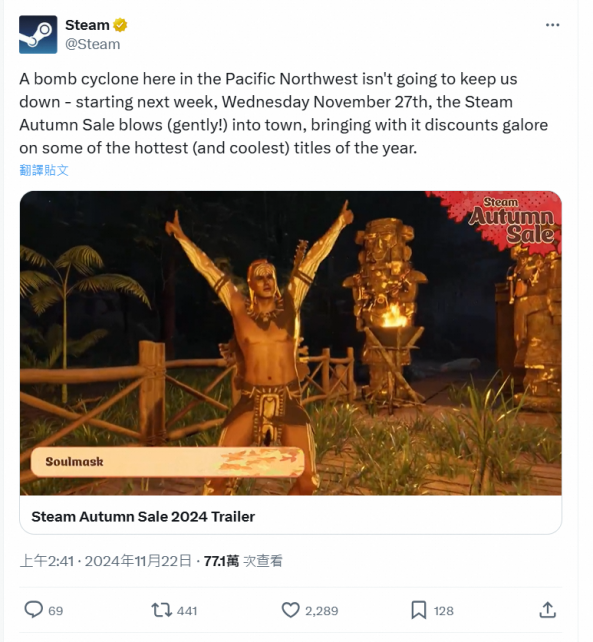Open the 上午2:41 · 2024年11月22日 timestamp
This screenshot has width=593, height=642.
[106, 561]
